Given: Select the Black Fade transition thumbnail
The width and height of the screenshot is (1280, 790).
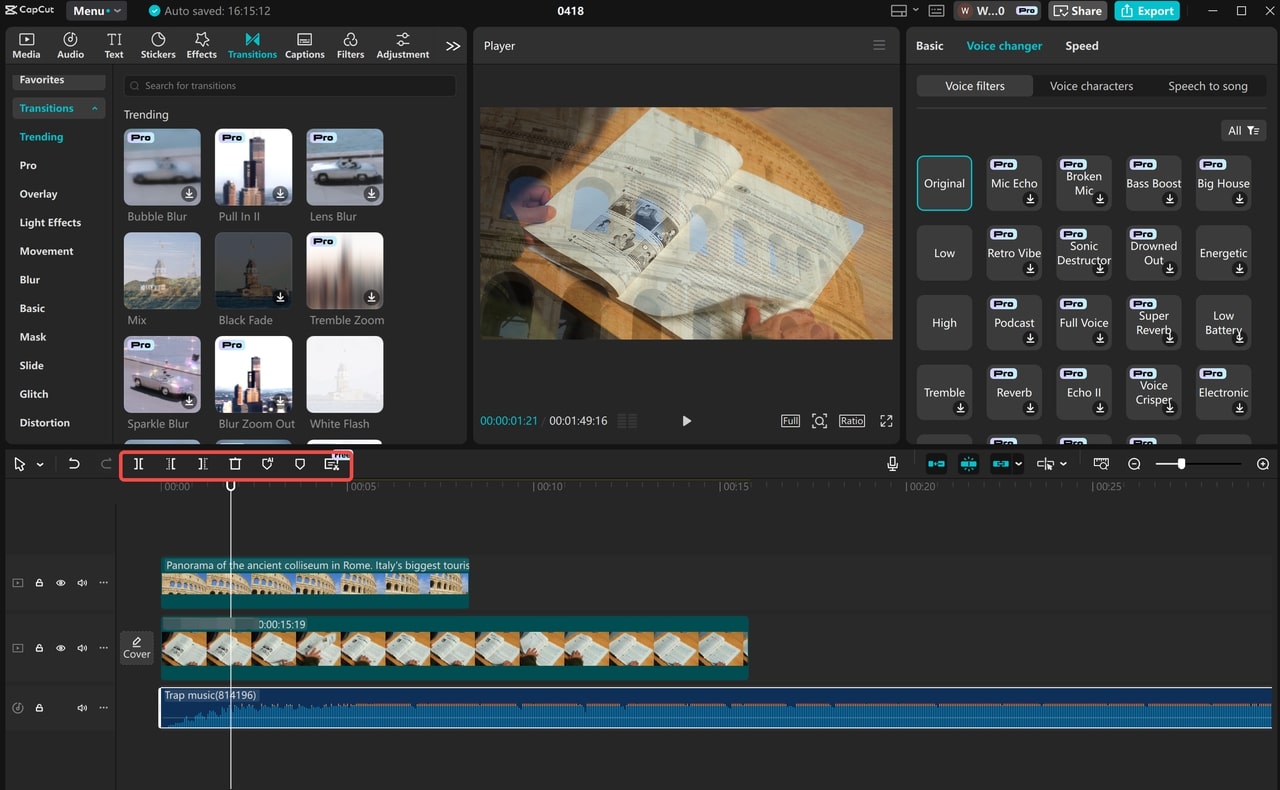Looking at the screenshot, I should (253, 271).
